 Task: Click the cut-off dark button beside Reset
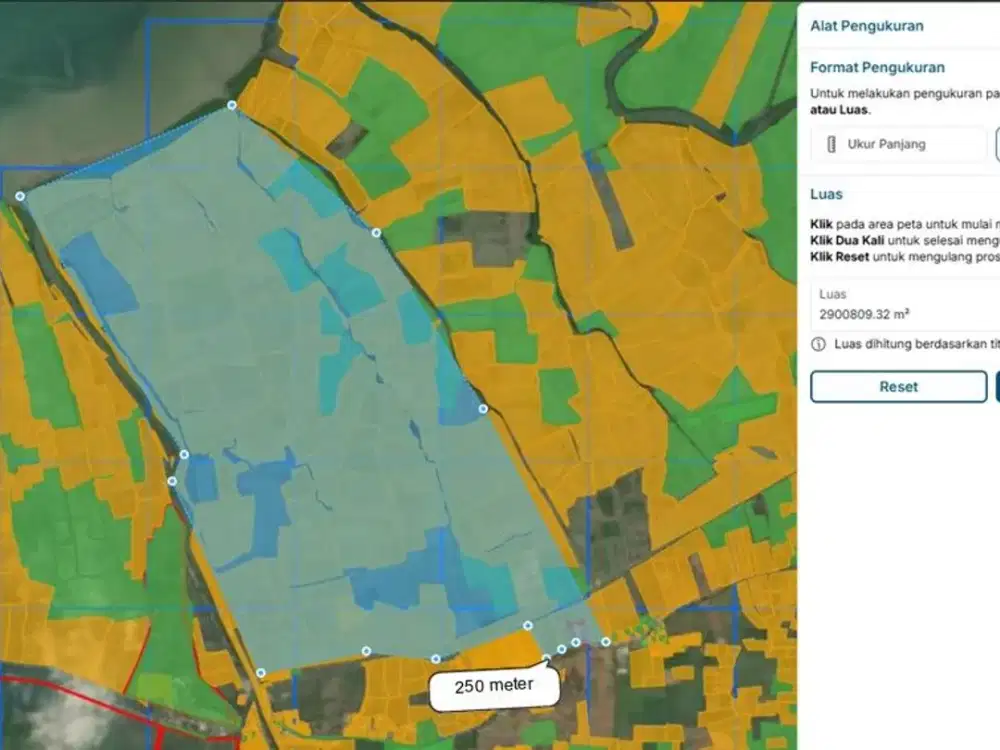(x=998, y=386)
